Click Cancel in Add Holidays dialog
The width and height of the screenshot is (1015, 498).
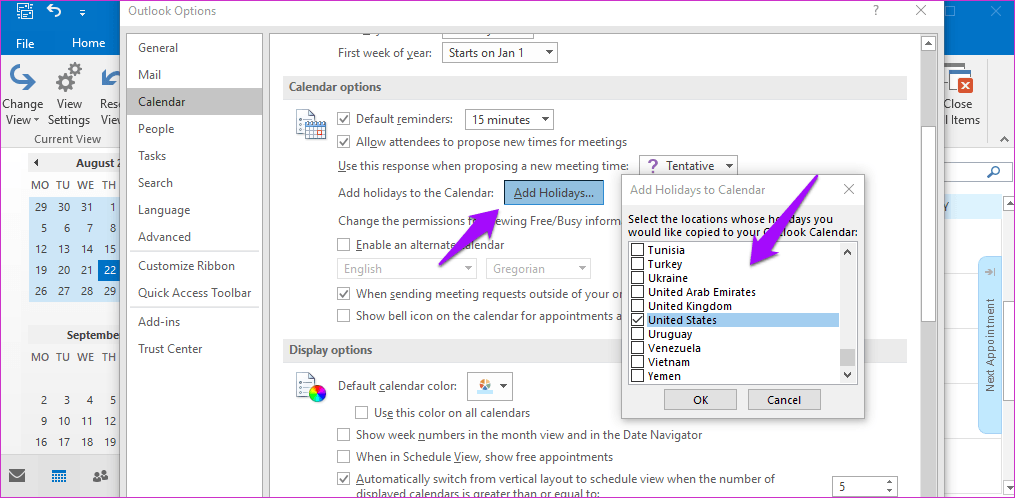click(784, 400)
